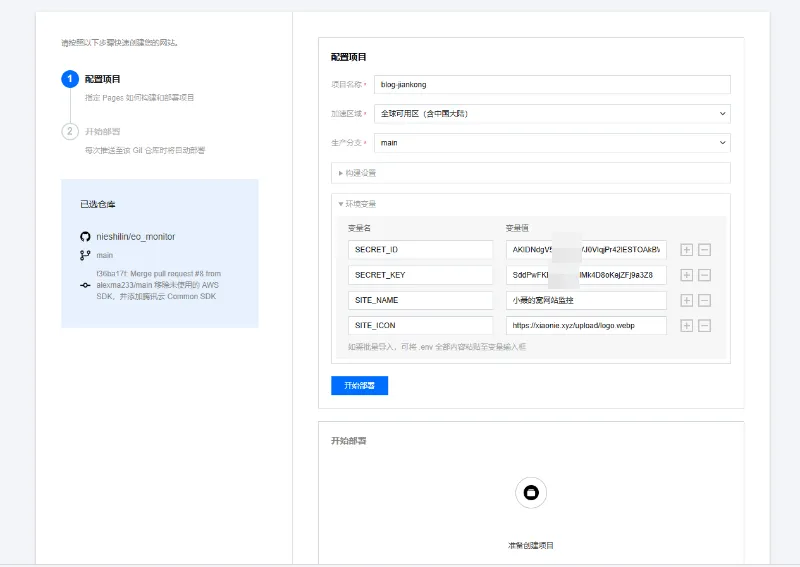
Task: Remove the SITE_ICON variable row
Action: click(x=704, y=325)
